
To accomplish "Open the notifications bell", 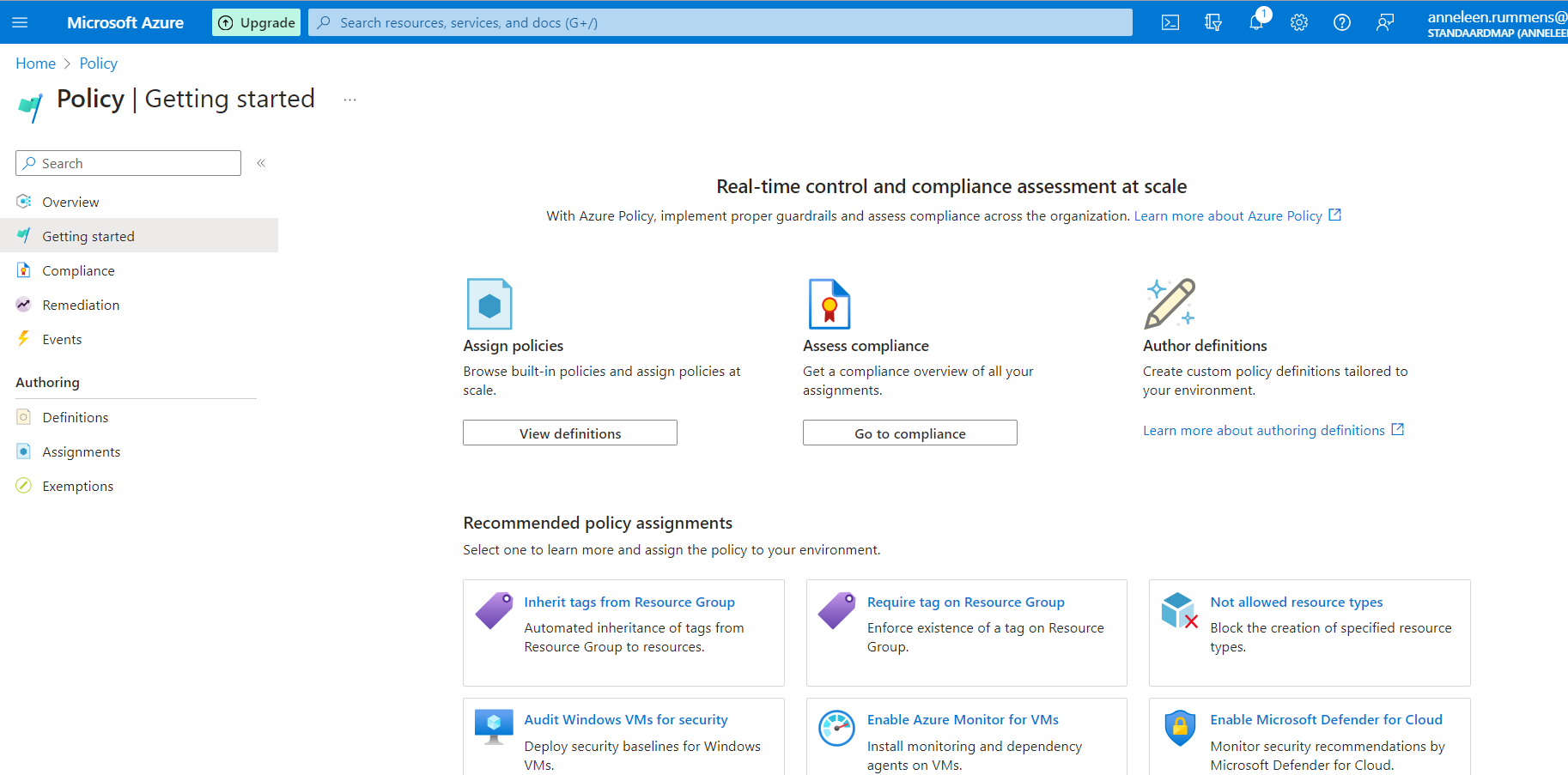I will [1256, 22].
